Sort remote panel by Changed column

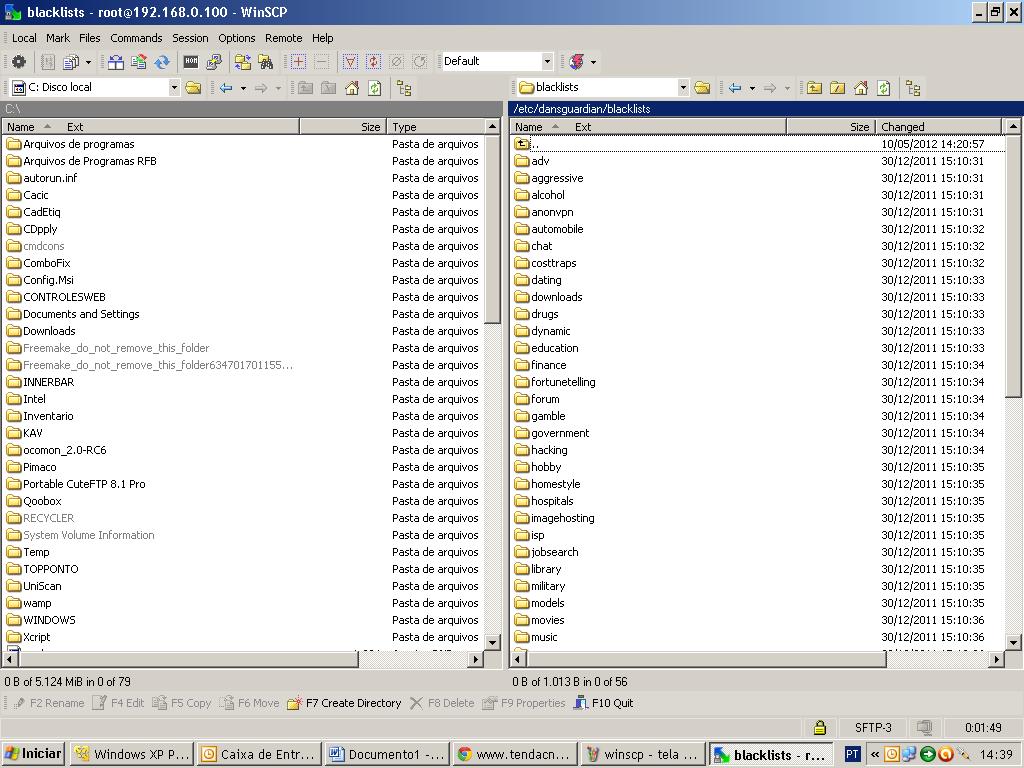pos(938,127)
